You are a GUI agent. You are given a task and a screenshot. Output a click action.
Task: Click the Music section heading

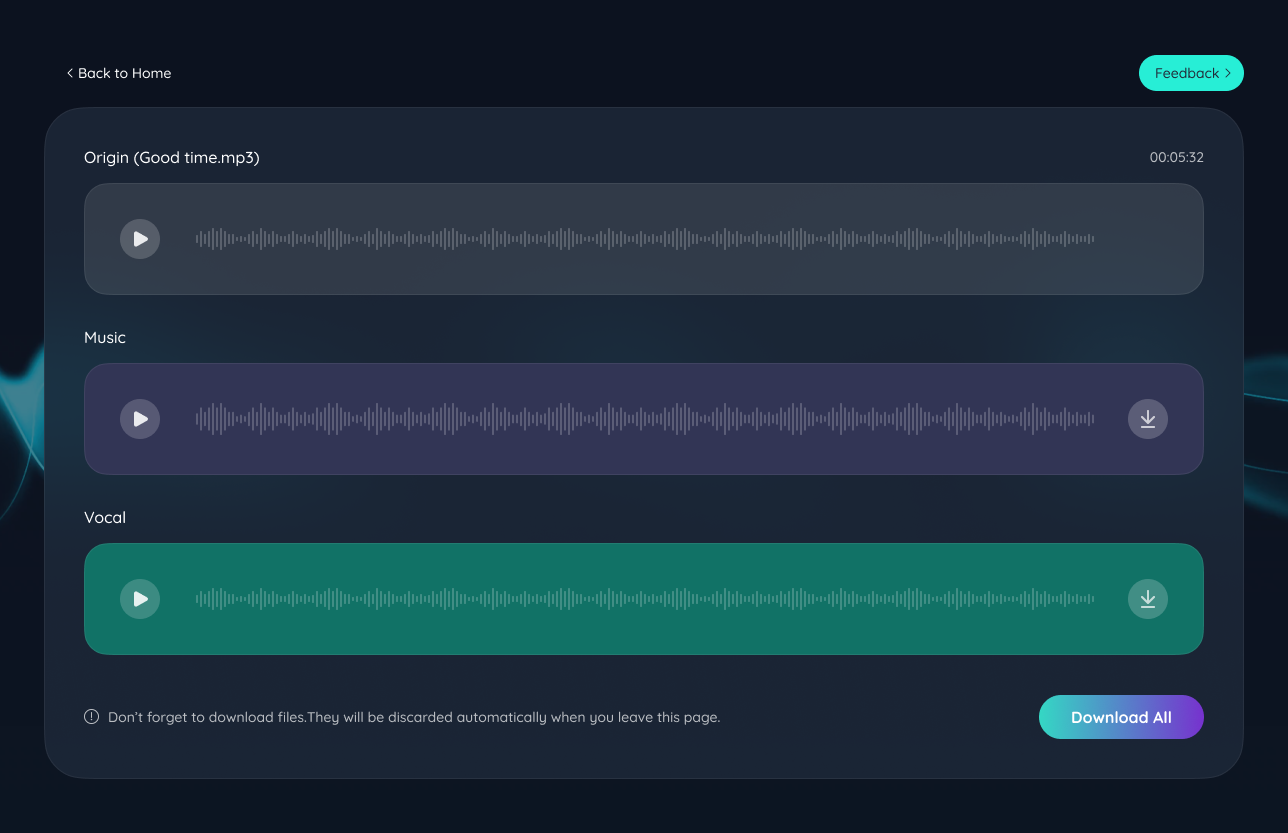[104, 337]
